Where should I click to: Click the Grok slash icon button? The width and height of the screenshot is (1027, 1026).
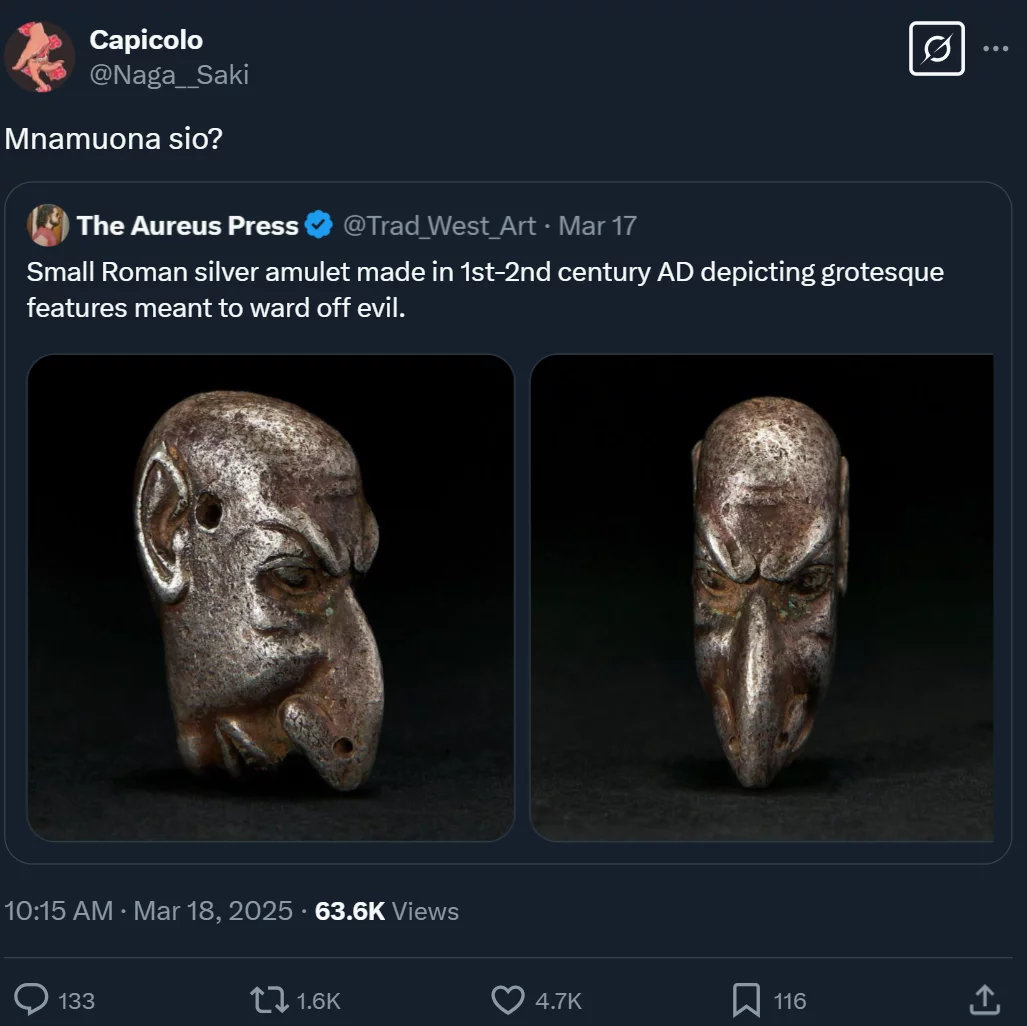[x=936, y=48]
